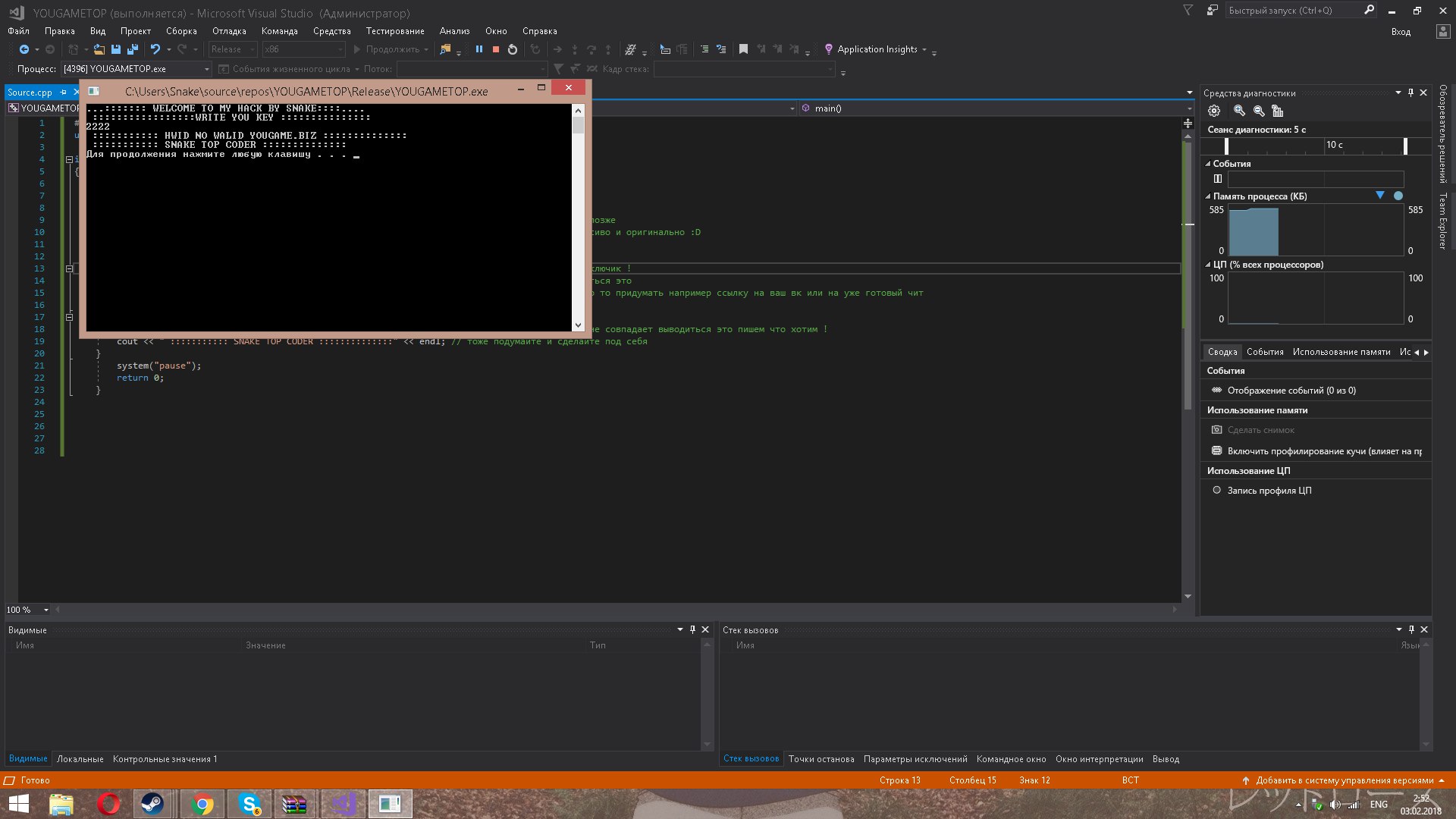Click Добавить в систему управления версиями
This screenshot has width=1456, height=819.
click(x=1344, y=780)
